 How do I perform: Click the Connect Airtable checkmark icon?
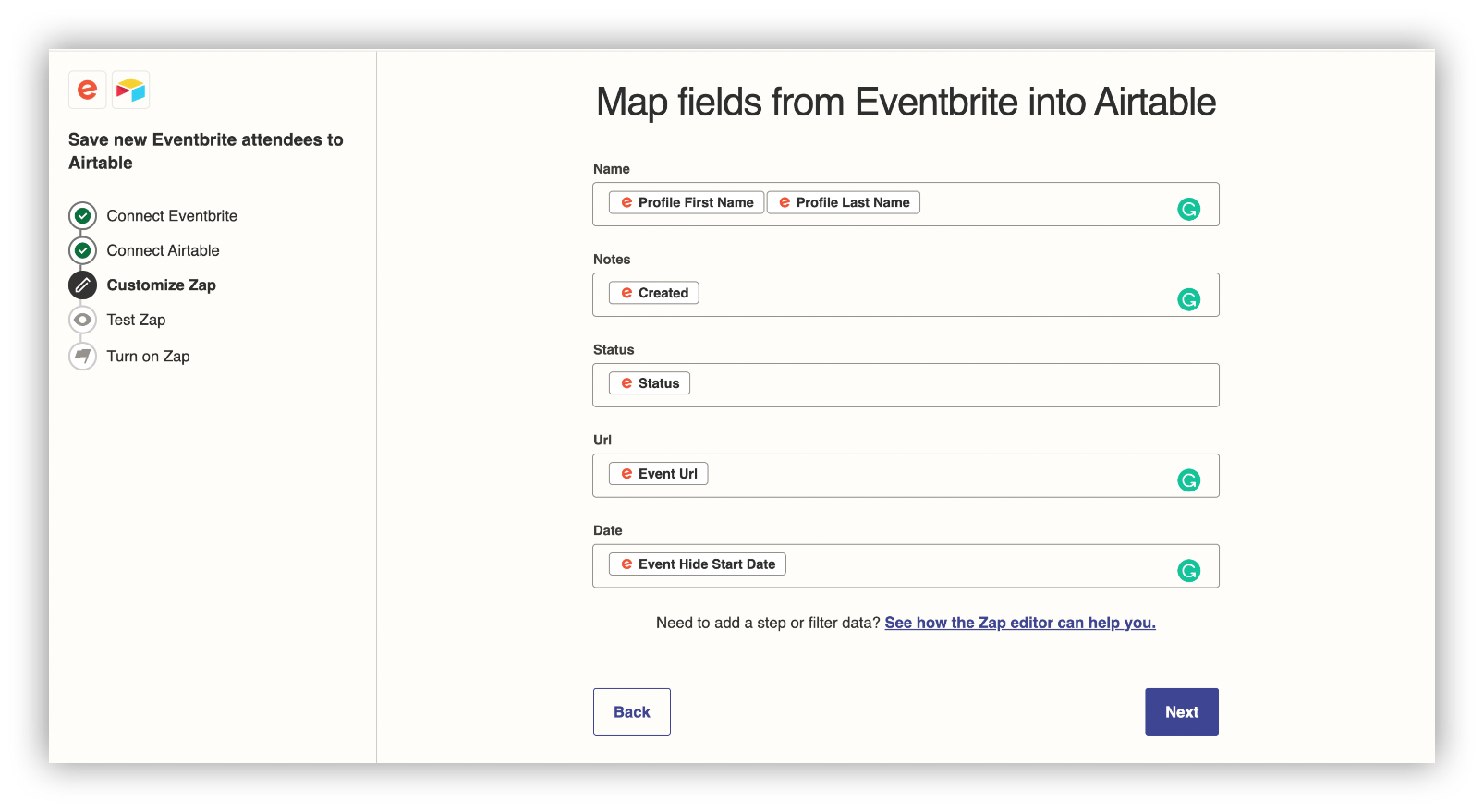point(82,250)
